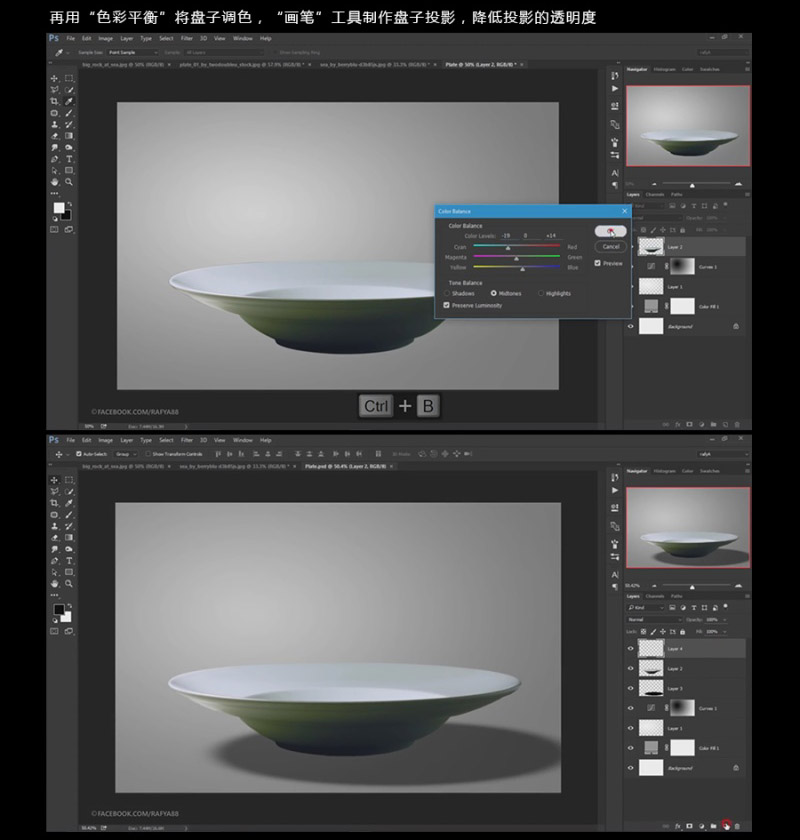Select the Dodge tool in upper Photoshop window
This screenshot has width=800, height=840.
[69, 147]
